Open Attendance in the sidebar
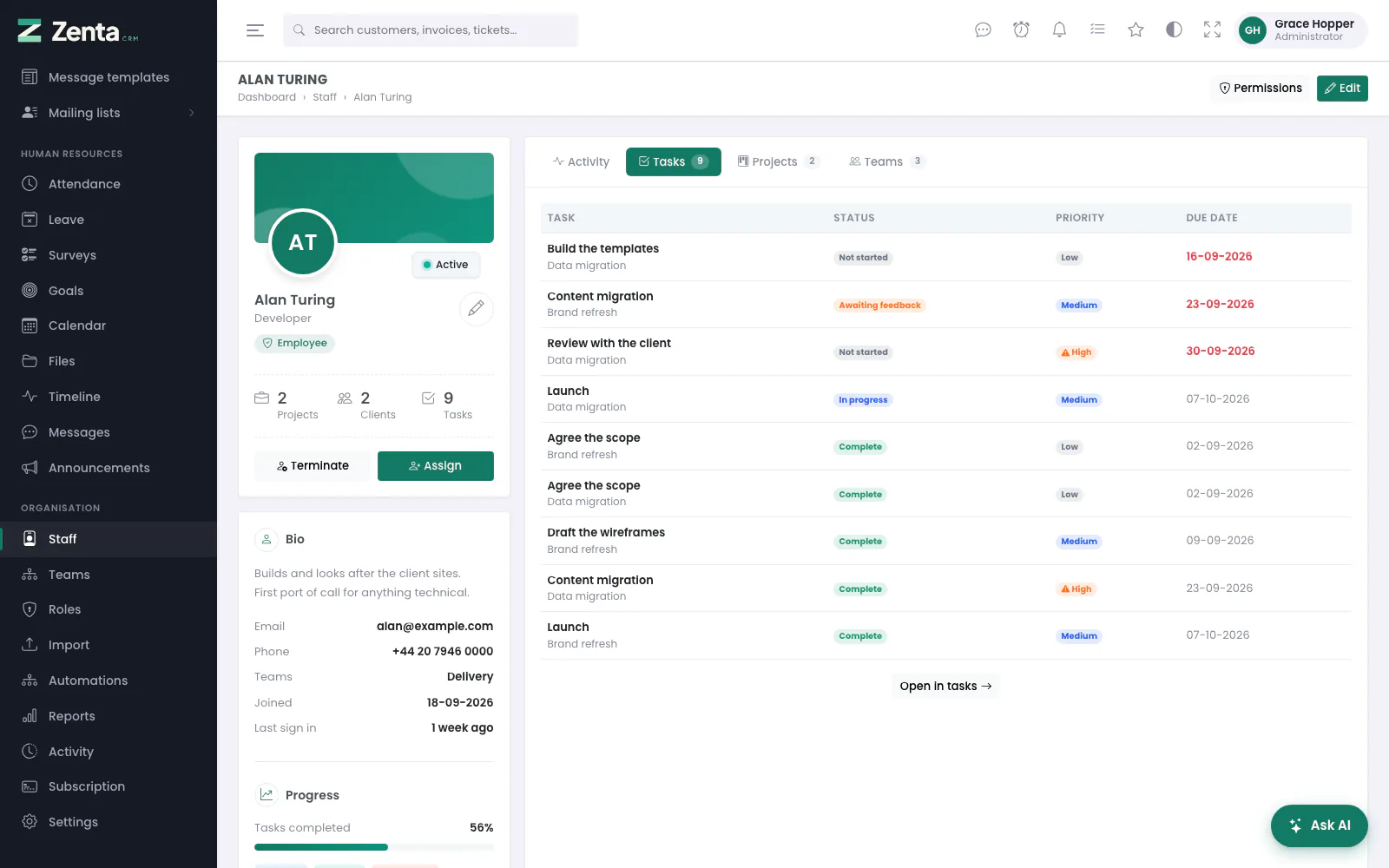This screenshot has height=868, width=1389. click(109, 184)
